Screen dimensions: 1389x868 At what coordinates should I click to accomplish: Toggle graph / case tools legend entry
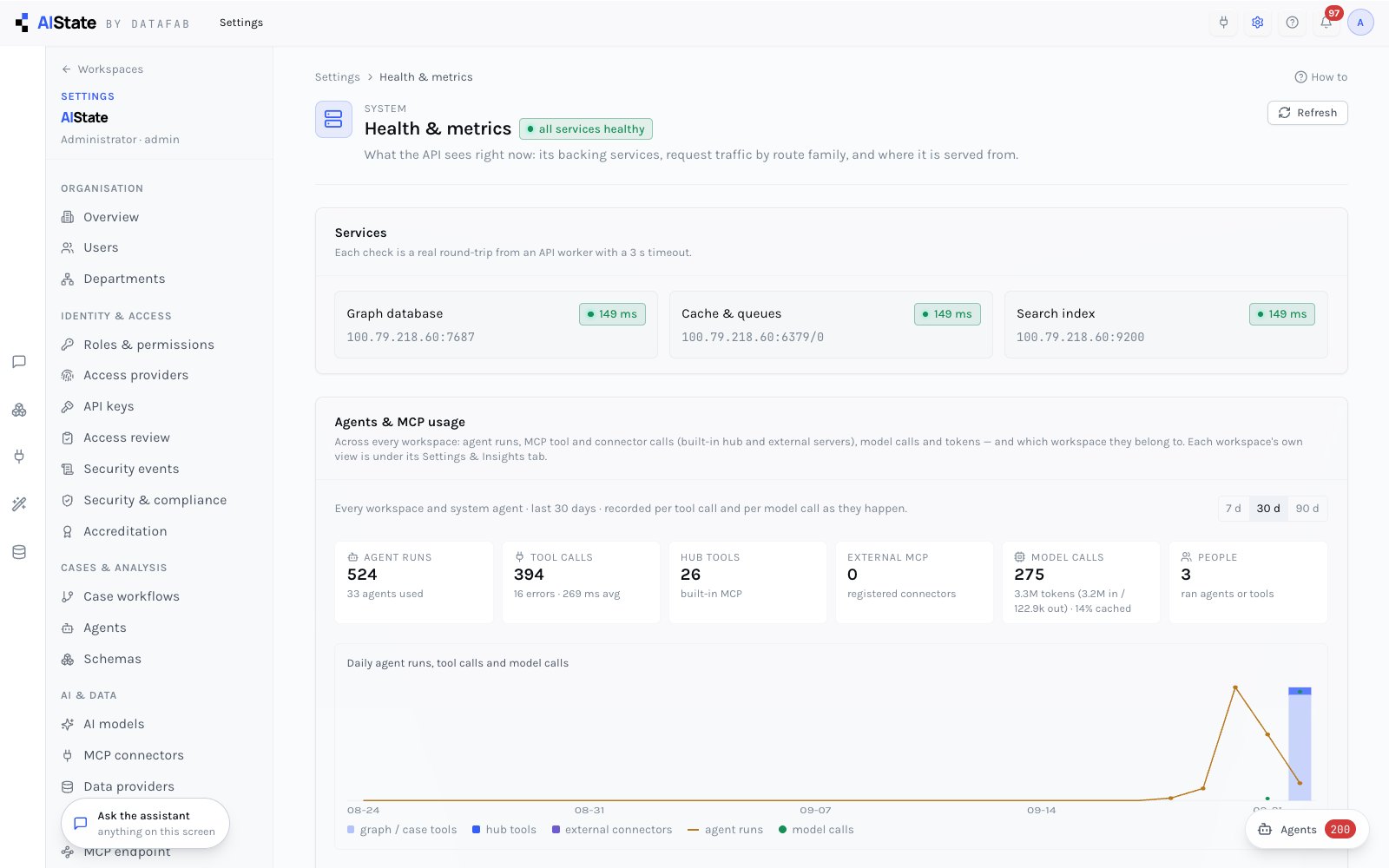coord(402,830)
